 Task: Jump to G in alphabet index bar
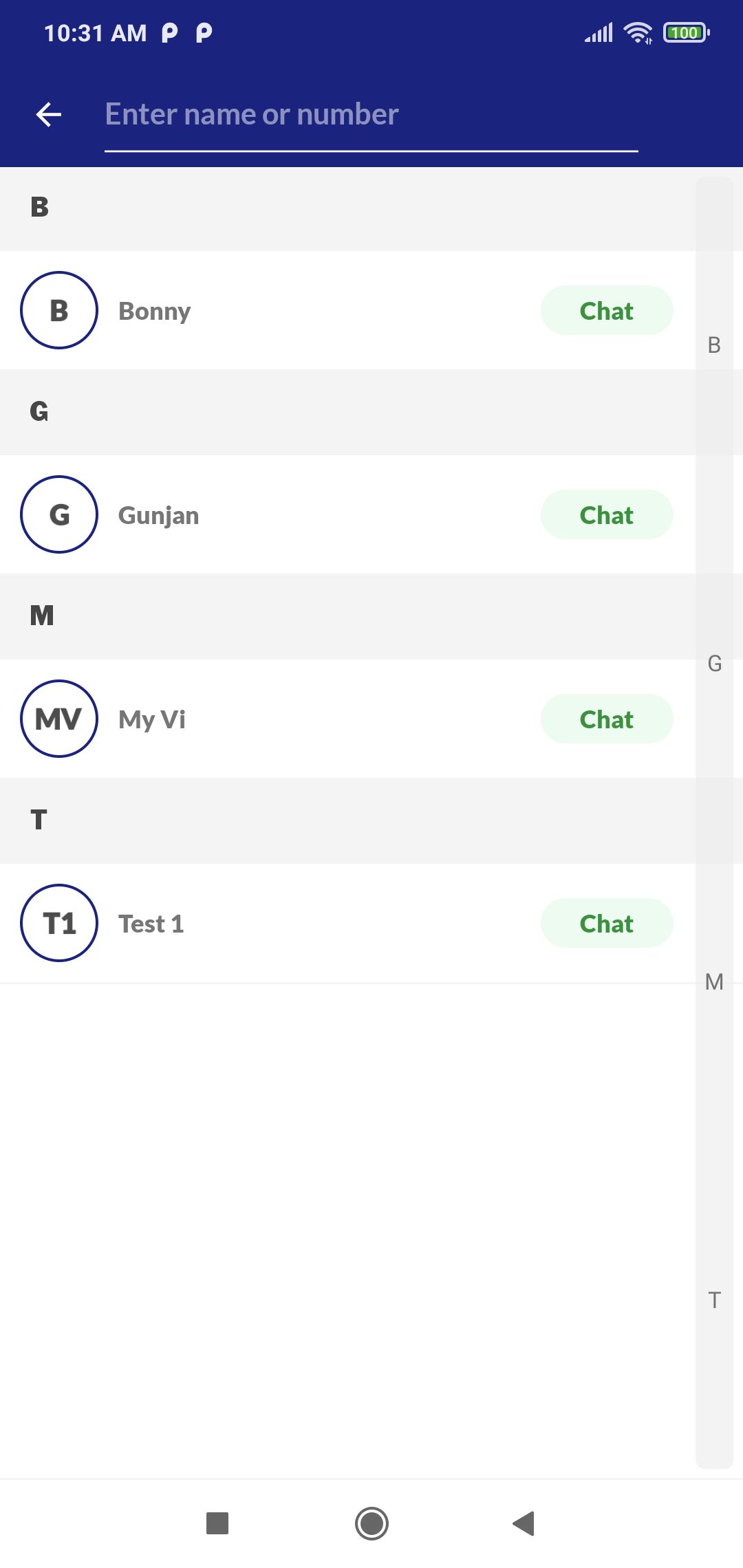(x=714, y=664)
